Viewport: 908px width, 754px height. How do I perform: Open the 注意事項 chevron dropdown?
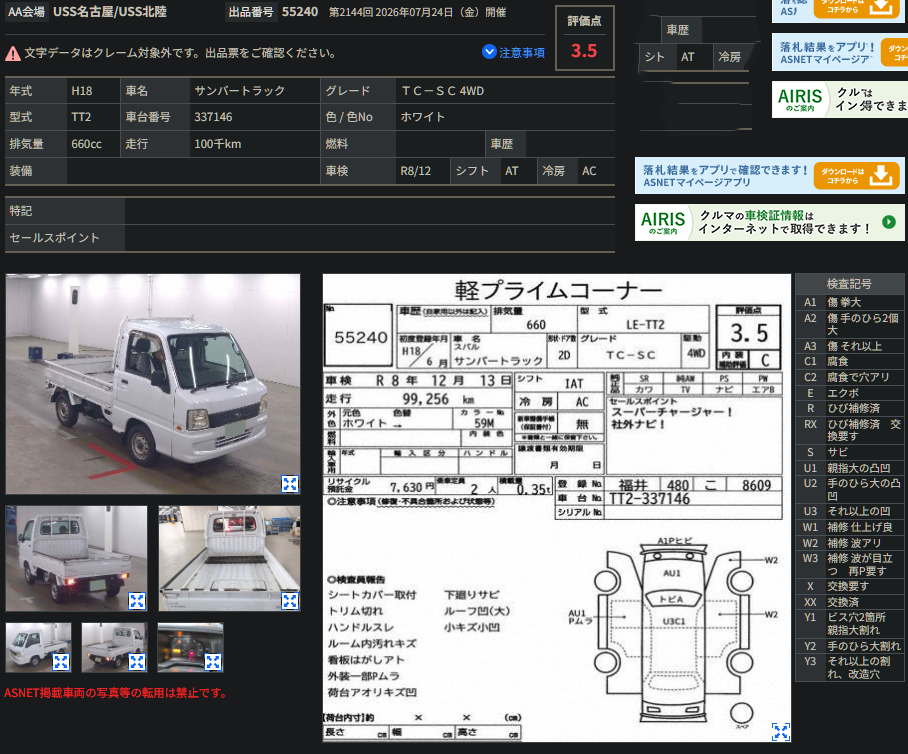pos(489,52)
